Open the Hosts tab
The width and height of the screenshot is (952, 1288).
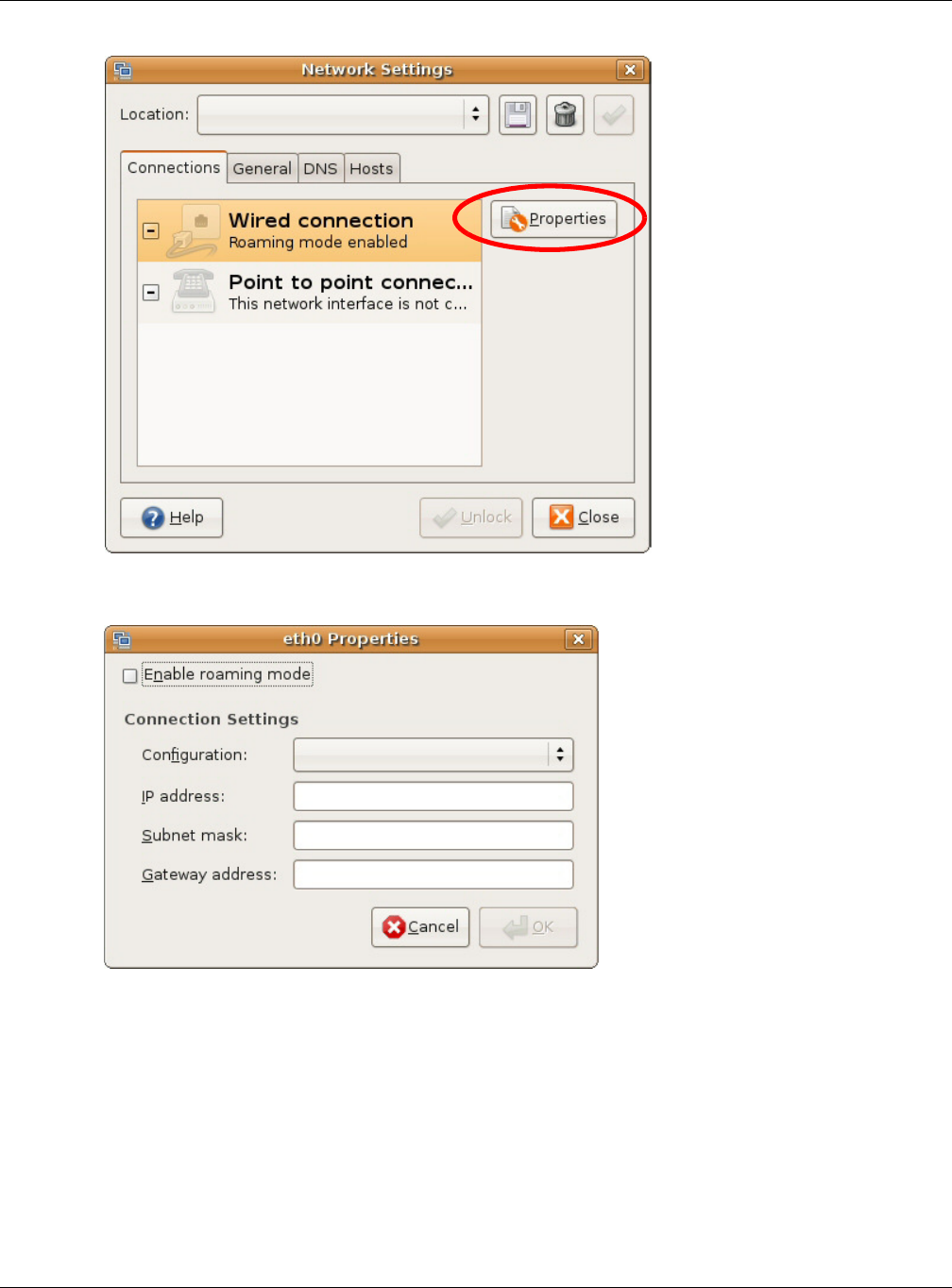[x=372, y=168]
